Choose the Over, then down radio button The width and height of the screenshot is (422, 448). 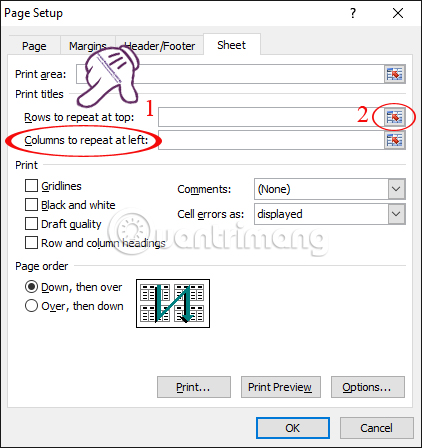pyautogui.click(x=31, y=306)
